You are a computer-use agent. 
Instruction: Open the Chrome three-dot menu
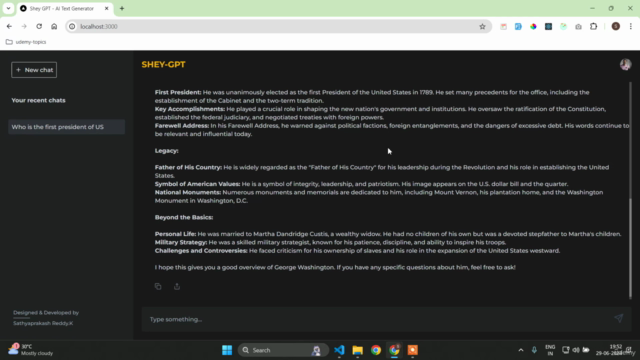point(631,27)
